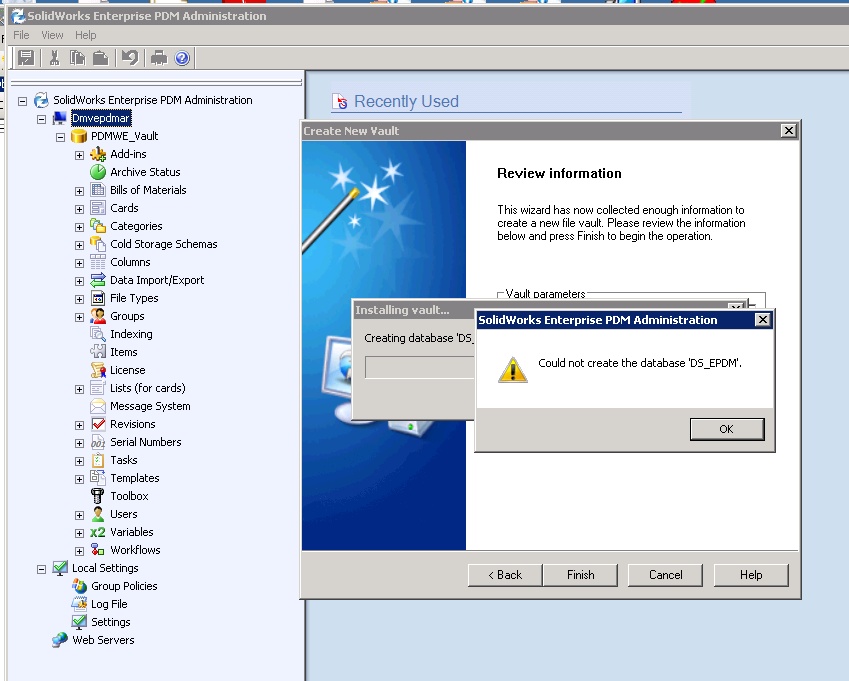
Task: Collapse the Local Settings node
Action: click(x=41, y=569)
